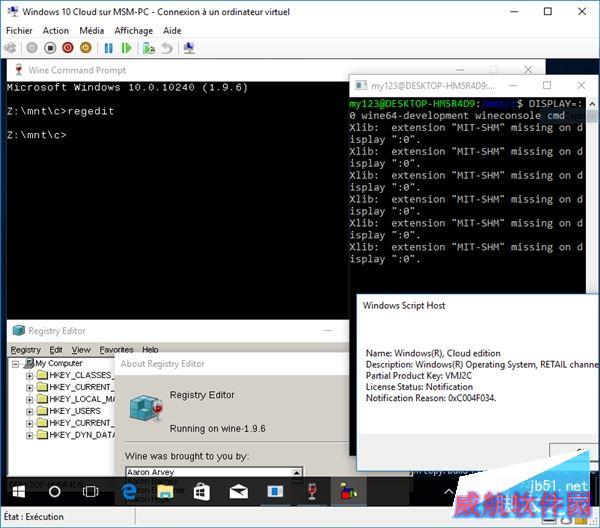Expand the HKEY_LOCAL_MACHINE node
This screenshot has height=528, width=600.
(29, 399)
